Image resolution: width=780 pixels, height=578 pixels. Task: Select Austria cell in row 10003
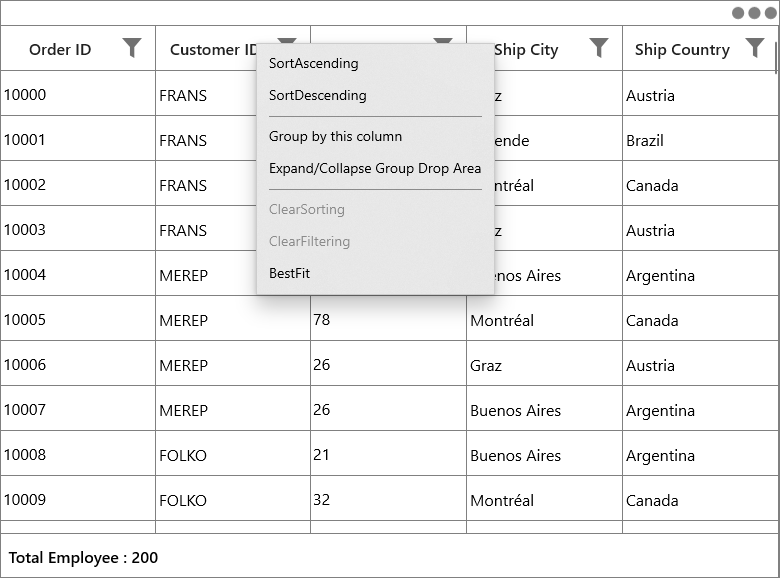click(x=700, y=228)
